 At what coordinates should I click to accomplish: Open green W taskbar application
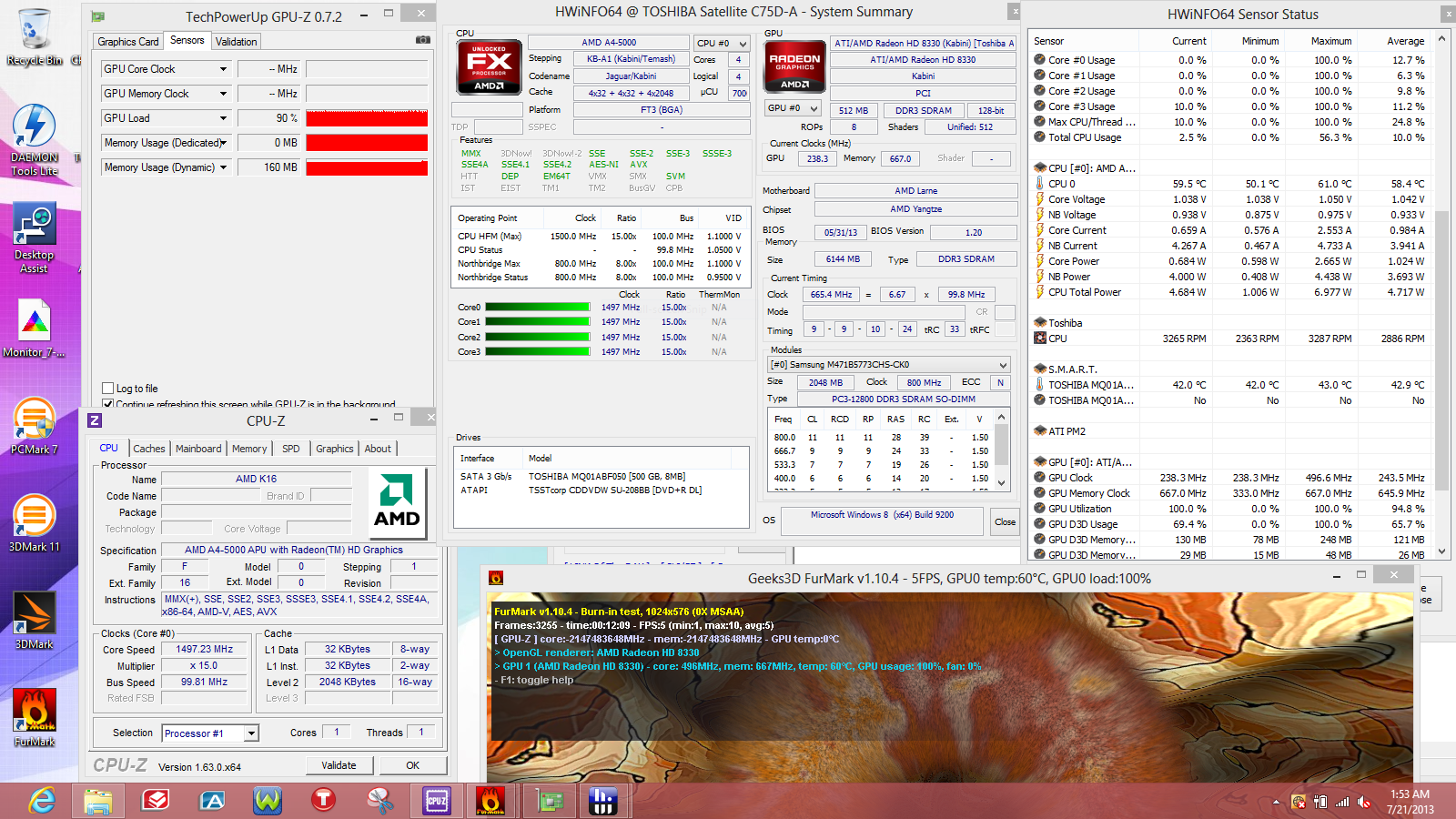pos(268,801)
